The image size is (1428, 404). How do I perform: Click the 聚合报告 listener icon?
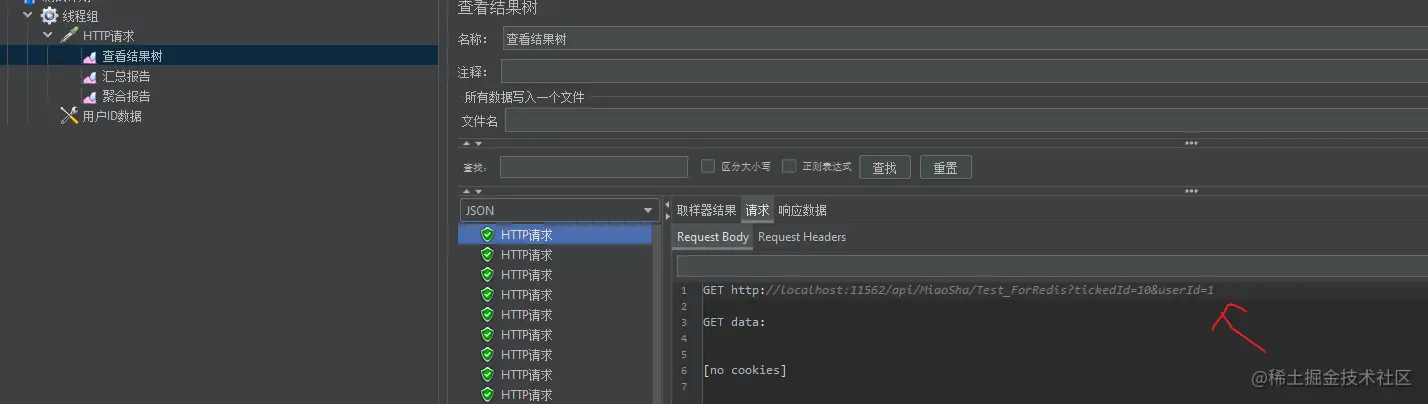tap(89, 97)
